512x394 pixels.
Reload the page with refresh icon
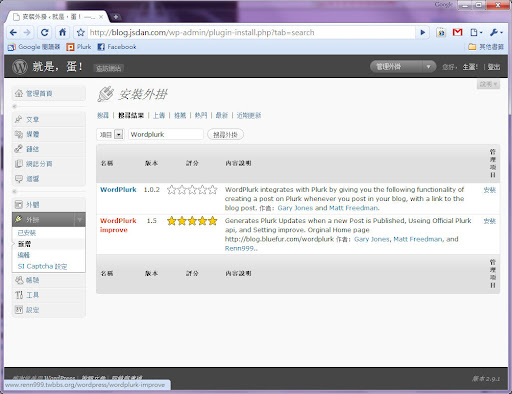tap(45, 32)
